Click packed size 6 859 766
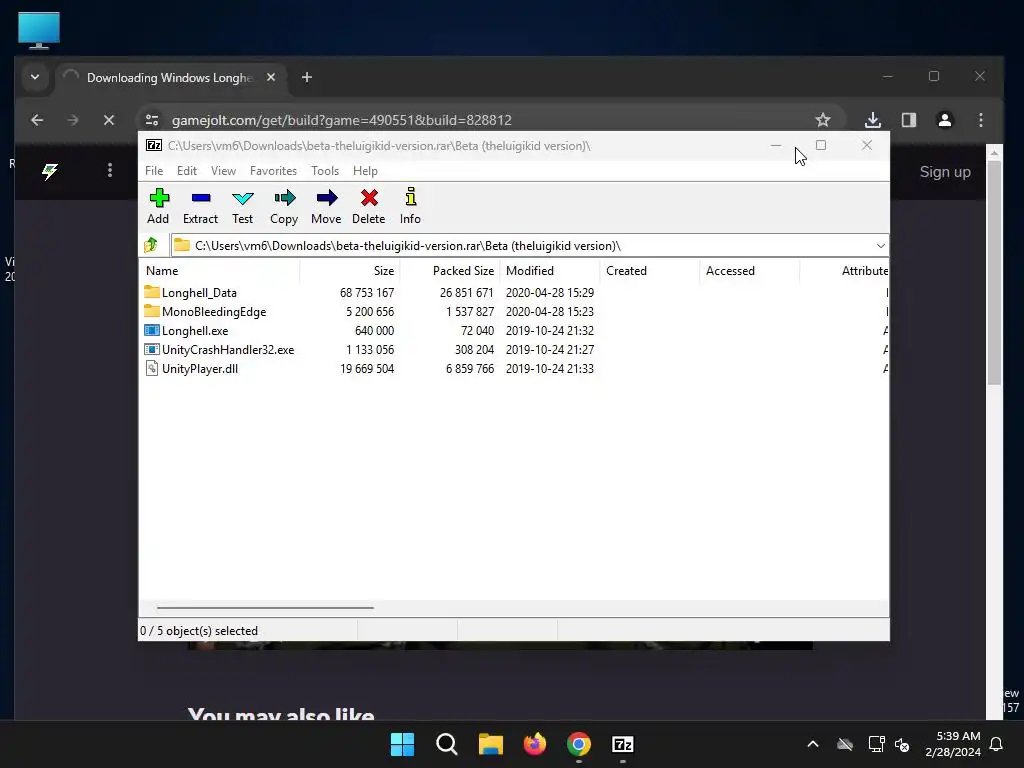 click(x=470, y=368)
